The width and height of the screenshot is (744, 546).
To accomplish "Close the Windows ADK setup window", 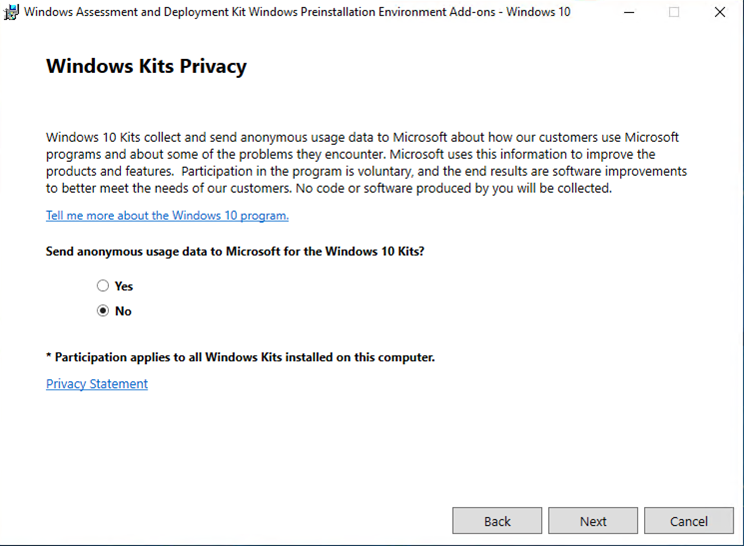I will click(x=720, y=13).
